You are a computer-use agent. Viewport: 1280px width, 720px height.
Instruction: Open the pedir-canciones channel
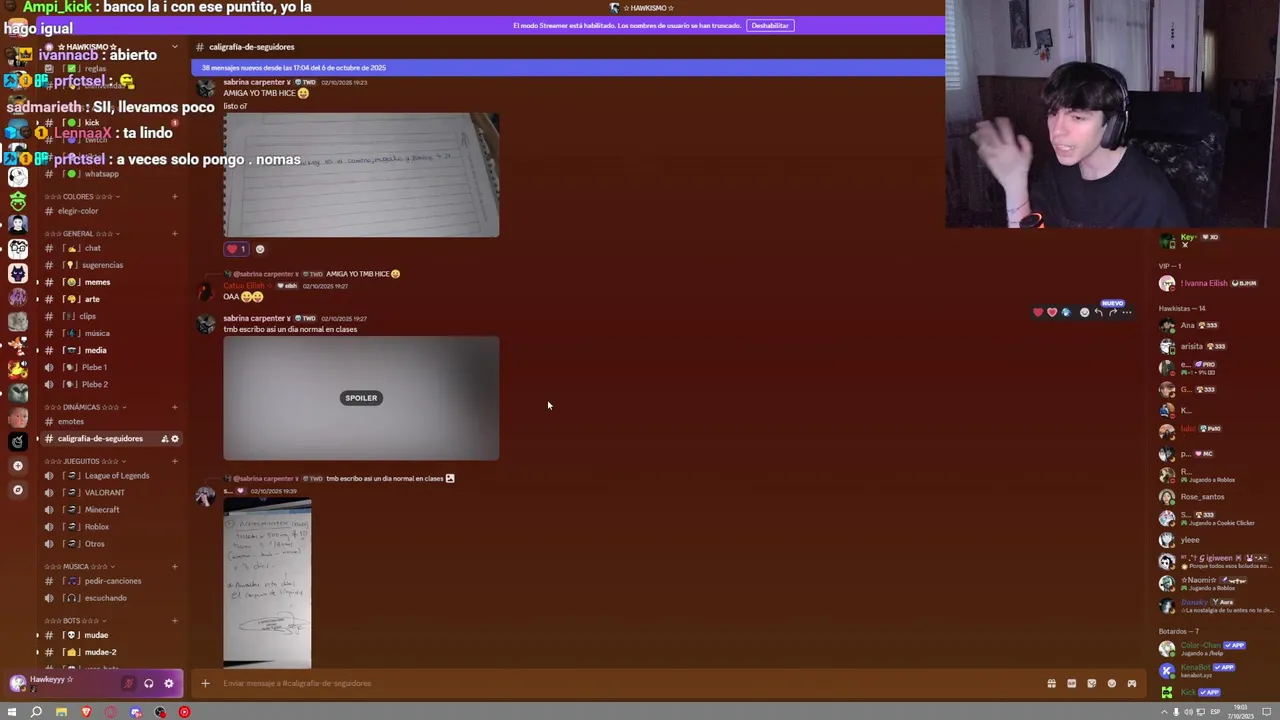click(110, 581)
